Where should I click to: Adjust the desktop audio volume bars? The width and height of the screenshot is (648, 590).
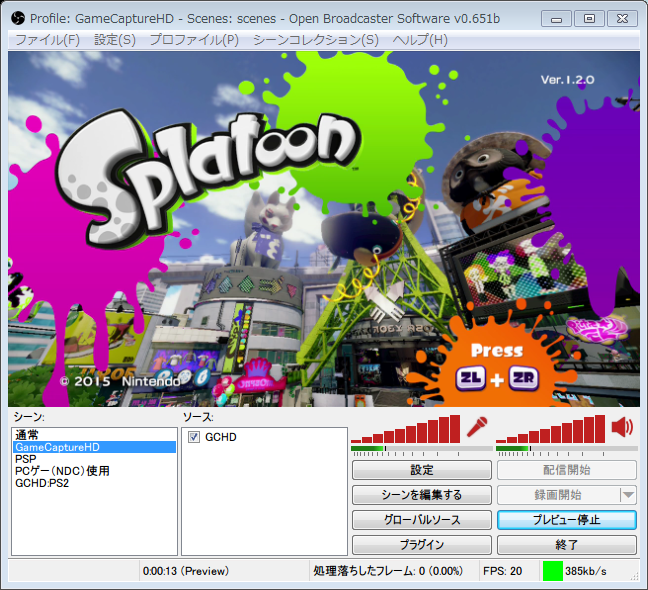550,429
